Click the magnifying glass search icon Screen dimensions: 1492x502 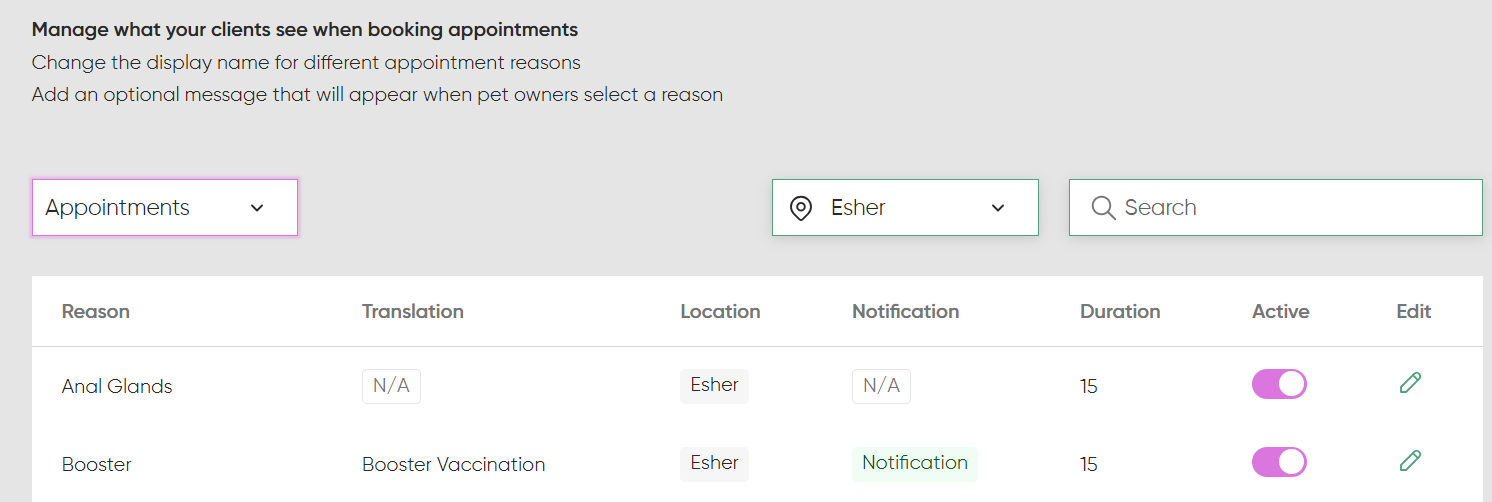(1103, 208)
